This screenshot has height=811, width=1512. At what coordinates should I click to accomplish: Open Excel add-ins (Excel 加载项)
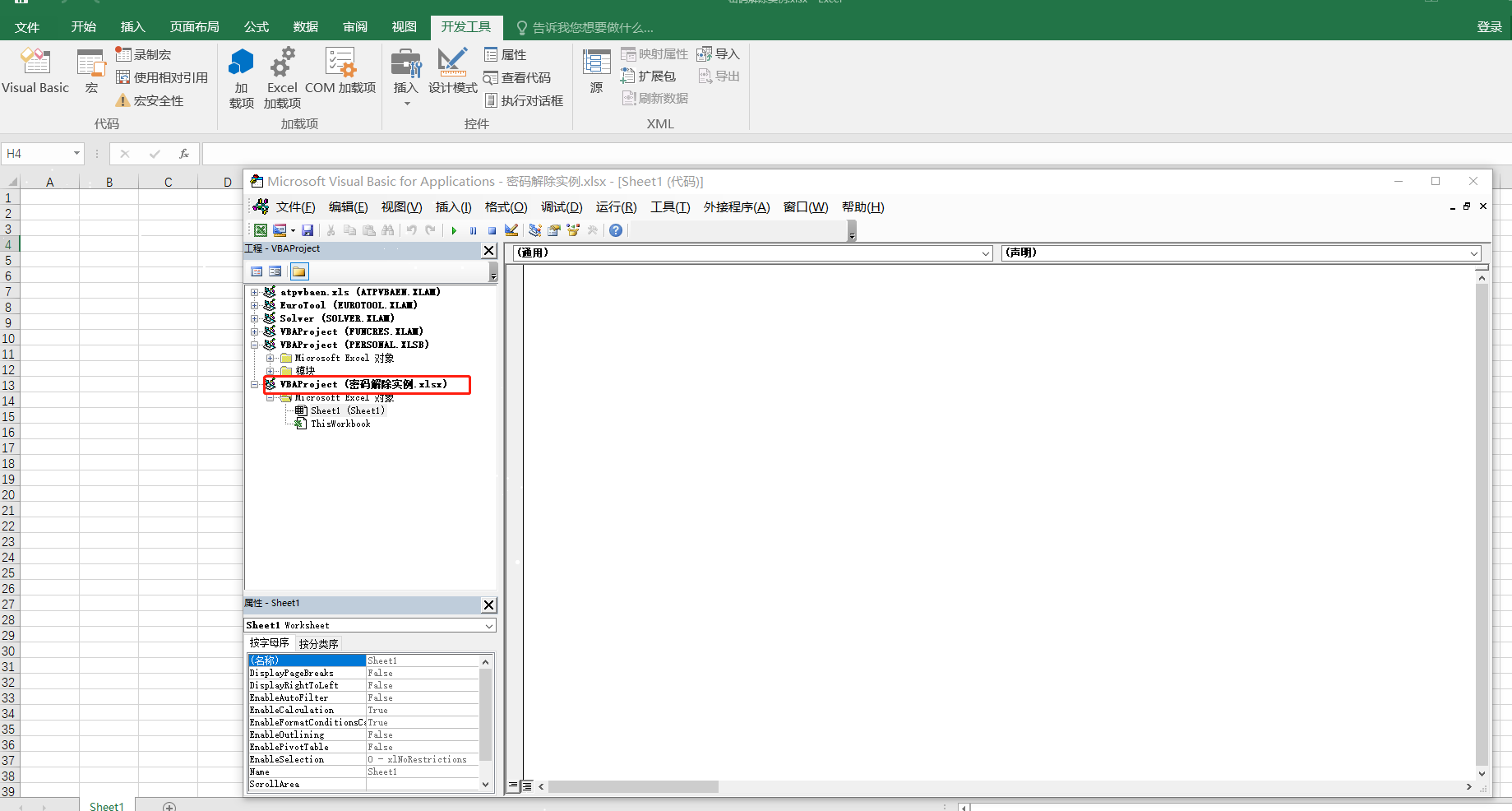[282, 78]
